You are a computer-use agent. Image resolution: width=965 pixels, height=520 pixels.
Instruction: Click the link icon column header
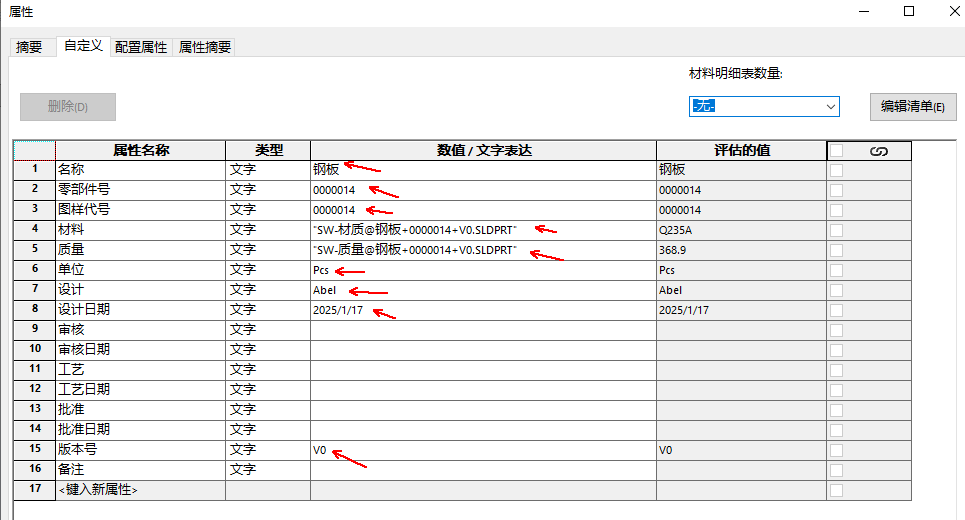(878, 151)
